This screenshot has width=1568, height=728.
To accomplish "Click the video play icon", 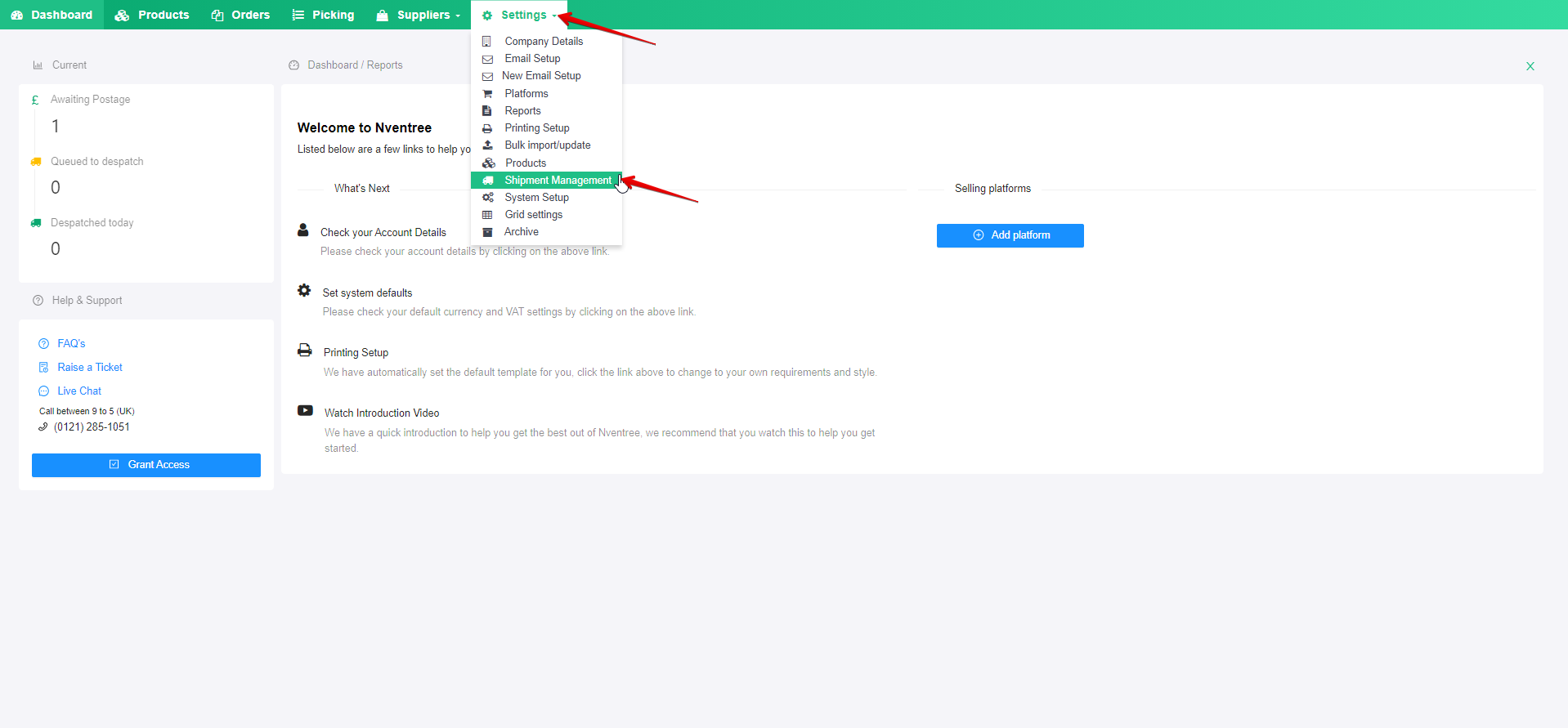I will point(305,410).
